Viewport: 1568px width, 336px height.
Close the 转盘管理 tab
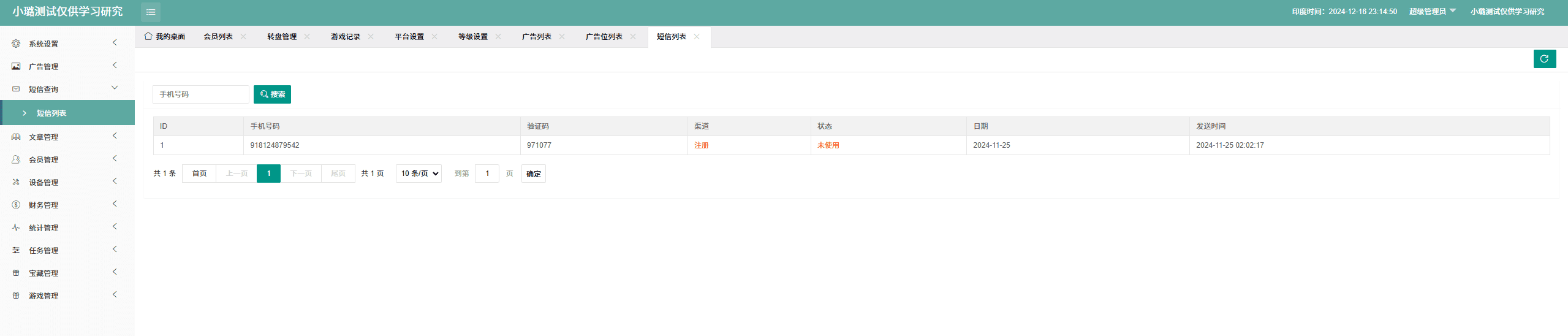(307, 37)
